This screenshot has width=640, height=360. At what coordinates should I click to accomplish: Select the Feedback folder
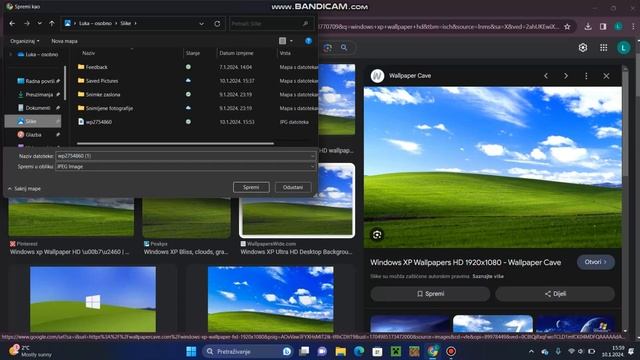point(96,67)
